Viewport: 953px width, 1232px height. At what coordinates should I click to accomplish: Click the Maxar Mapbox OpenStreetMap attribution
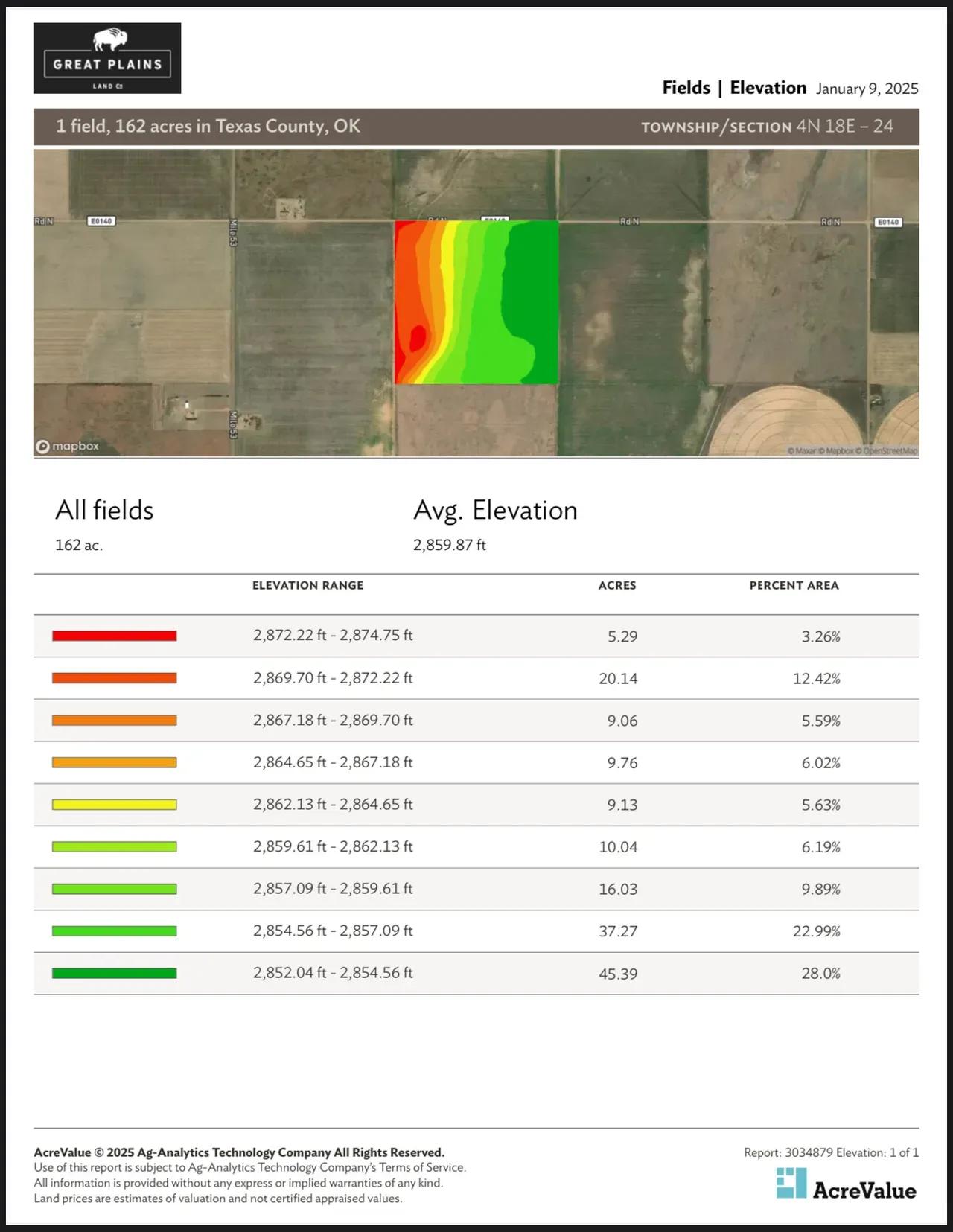click(x=852, y=450)
